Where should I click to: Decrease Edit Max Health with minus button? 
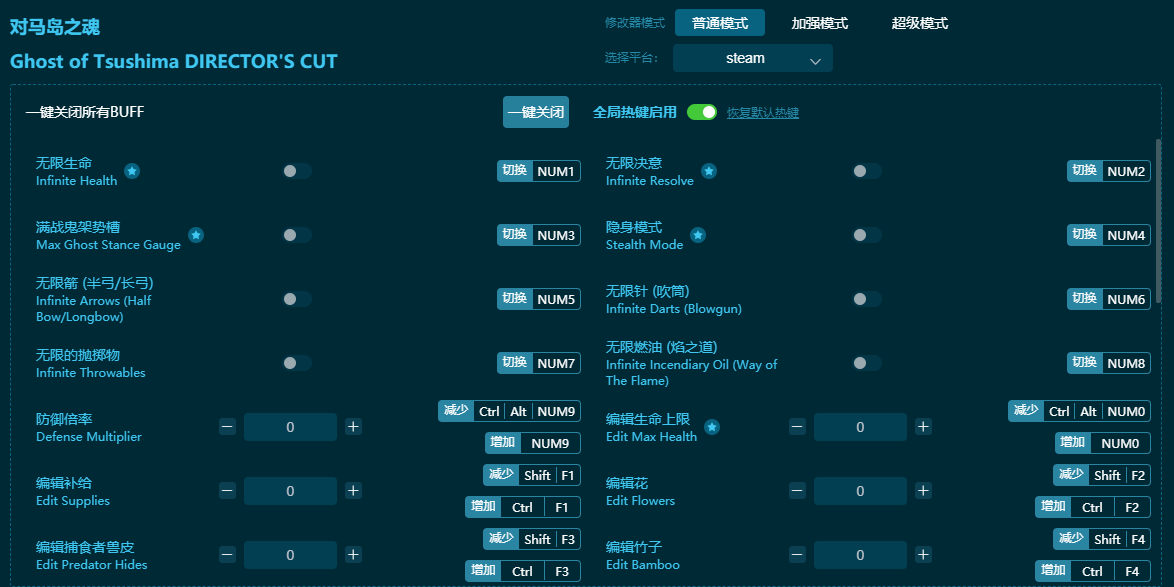pyautogui.click(x=797, y=427)
